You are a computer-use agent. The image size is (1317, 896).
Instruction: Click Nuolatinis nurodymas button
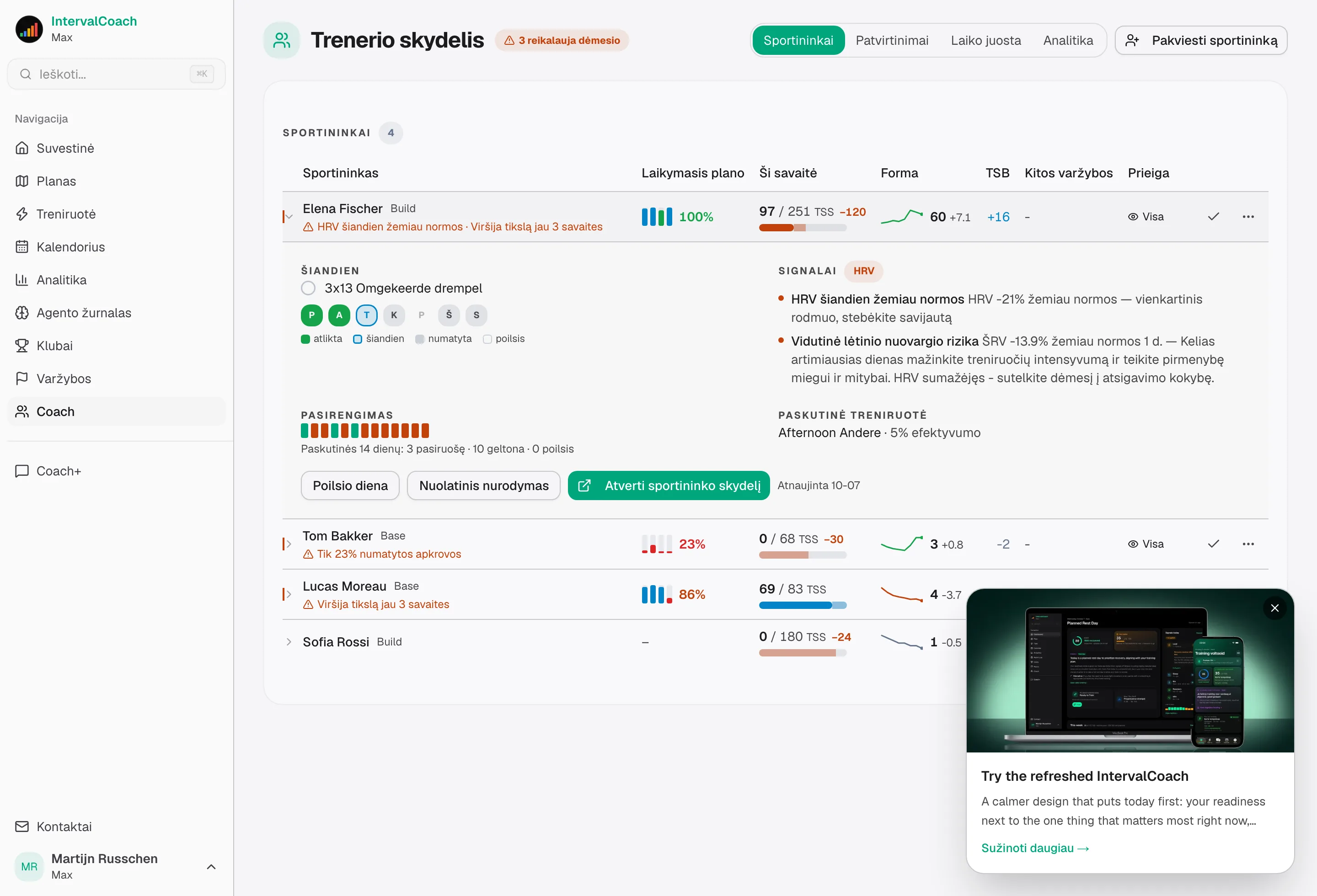click(x=483, y=486)
